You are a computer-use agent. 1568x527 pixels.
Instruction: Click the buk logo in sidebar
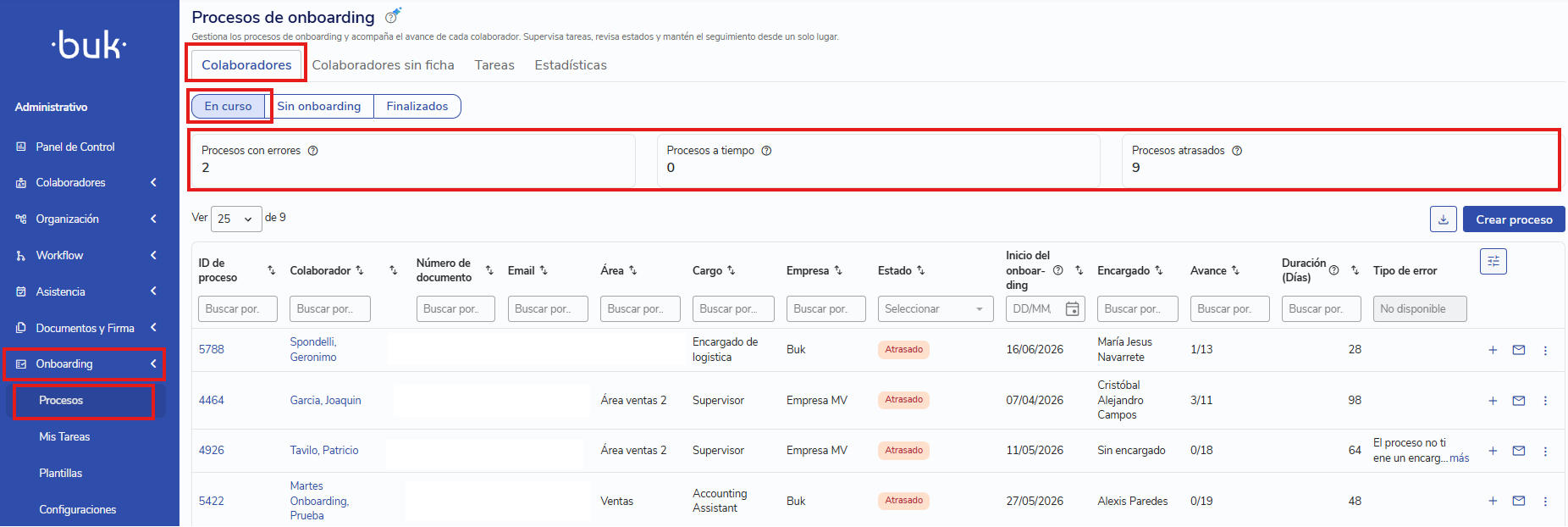pyautogui.click(x=89, y=44)
